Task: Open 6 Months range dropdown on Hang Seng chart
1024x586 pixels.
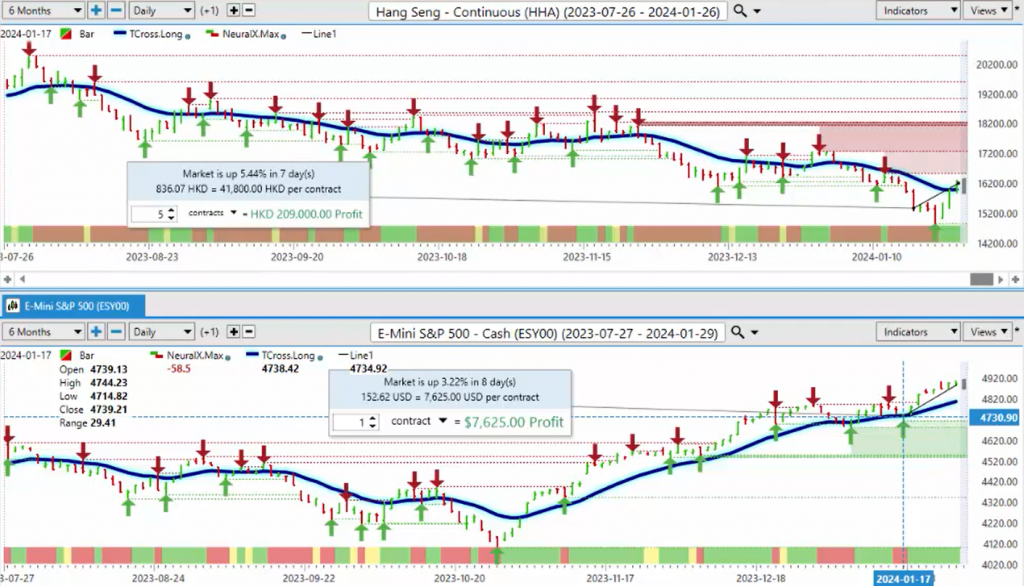Action: click(42, 10)
